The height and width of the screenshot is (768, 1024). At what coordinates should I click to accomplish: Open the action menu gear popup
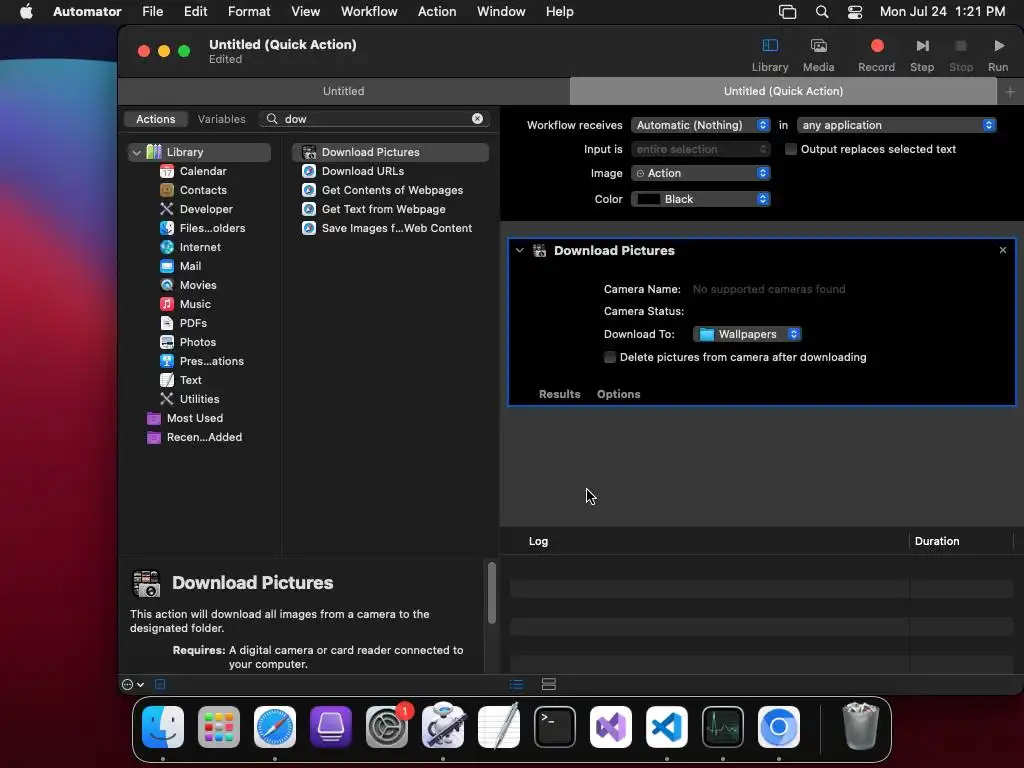[x=133, y=684]
